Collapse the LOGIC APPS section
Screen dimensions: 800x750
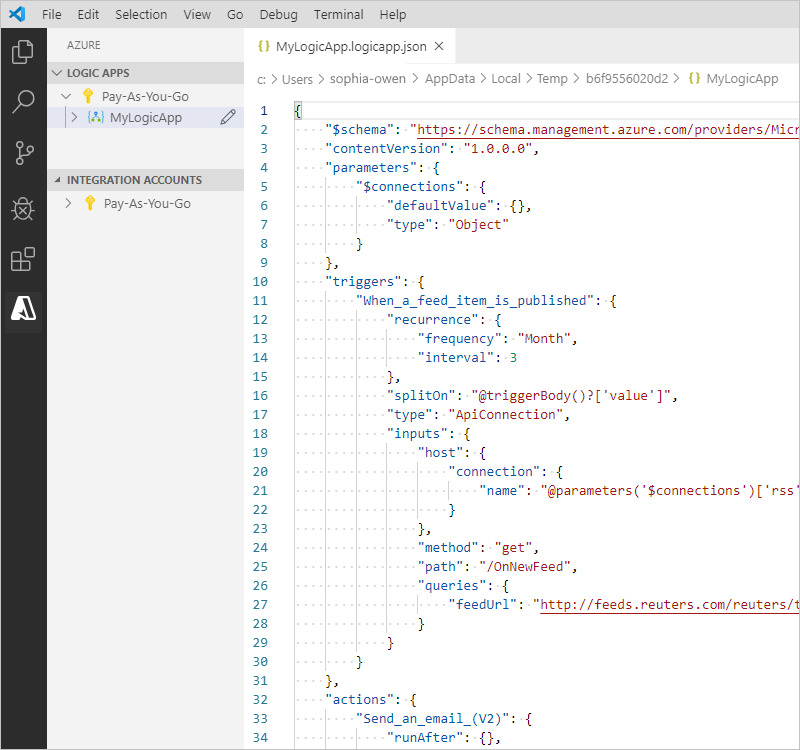click(58, 73)
